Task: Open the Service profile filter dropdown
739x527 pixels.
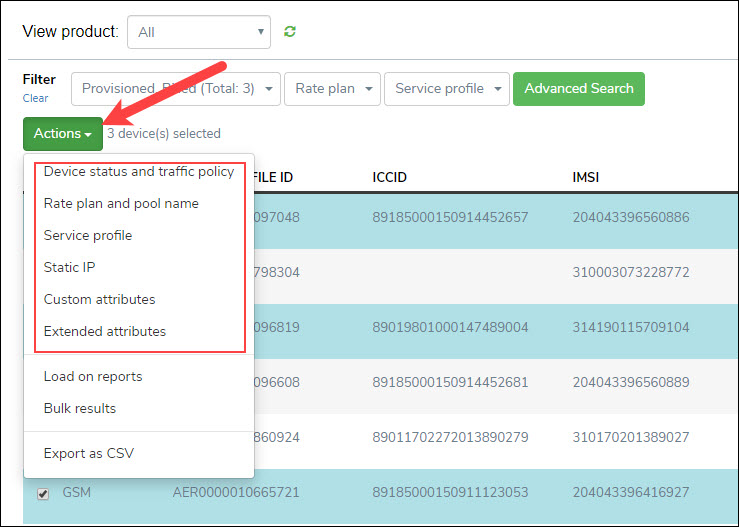Action: point(447,89)
